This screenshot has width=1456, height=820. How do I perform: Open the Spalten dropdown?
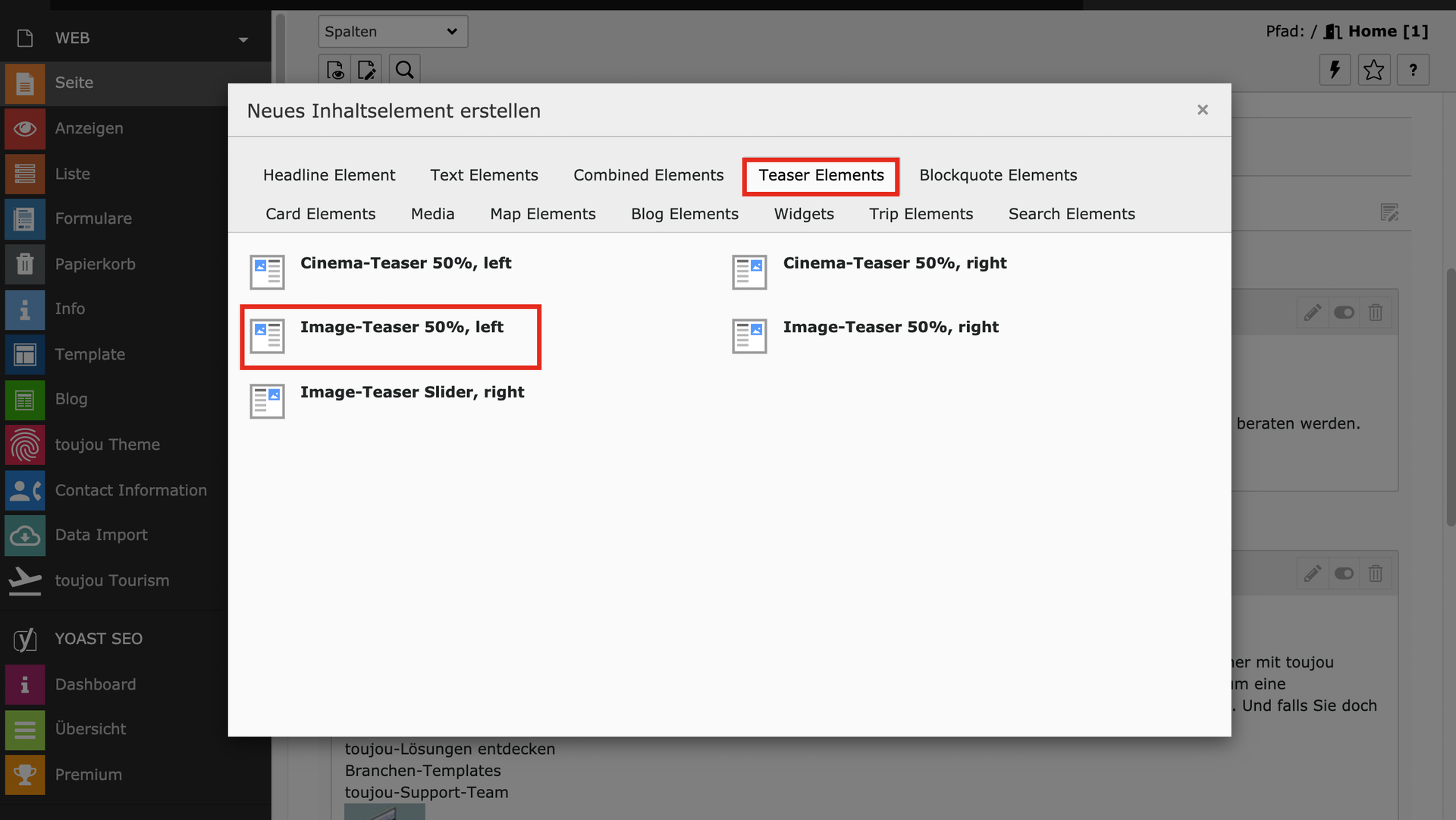tap(392, 32)
